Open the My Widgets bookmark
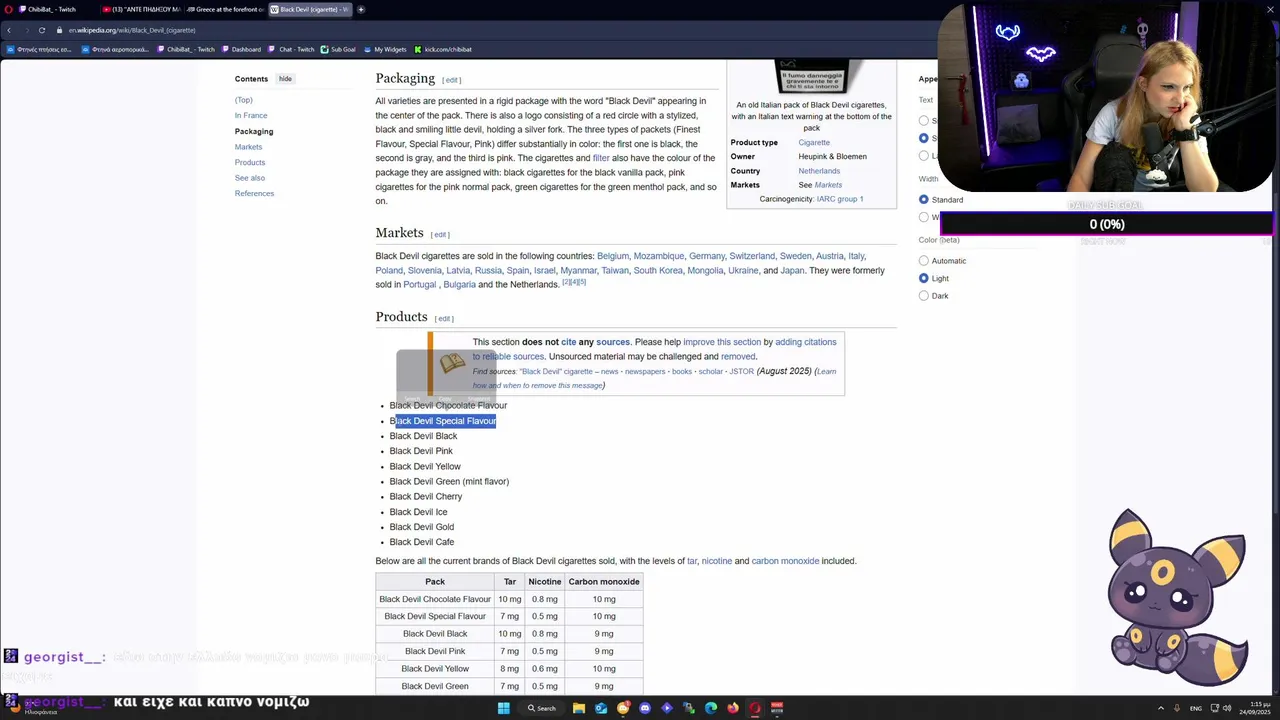 tap(385, 49)
